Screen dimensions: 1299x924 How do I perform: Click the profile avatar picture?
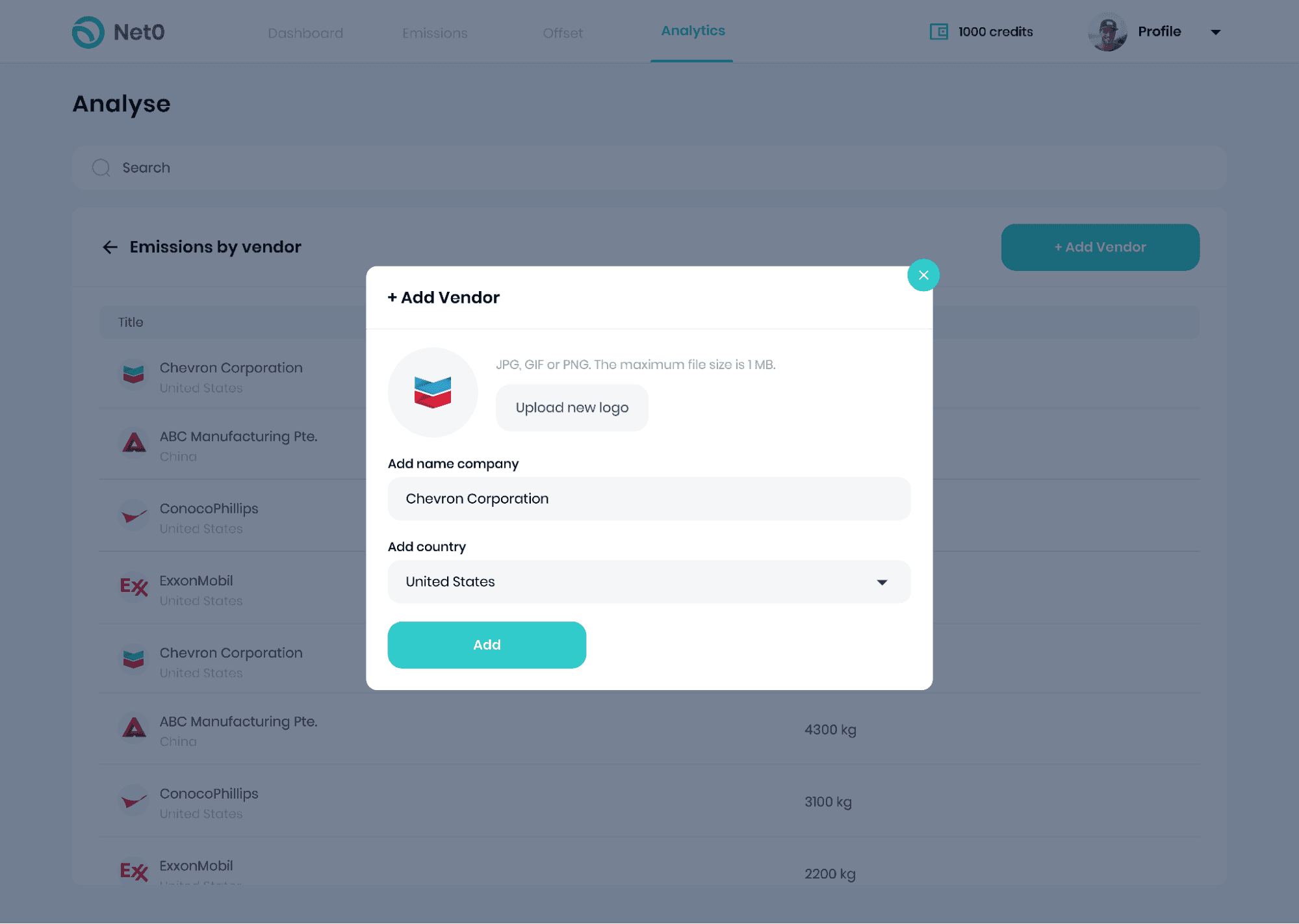tap(1108, 32)
